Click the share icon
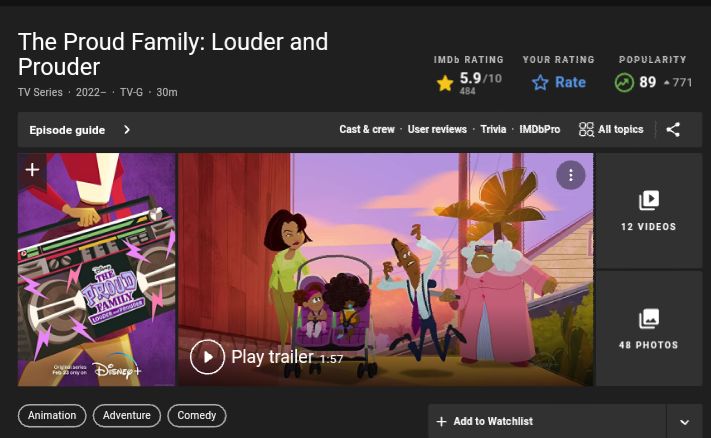The image size is (711, 438). (x=673, y=130)
